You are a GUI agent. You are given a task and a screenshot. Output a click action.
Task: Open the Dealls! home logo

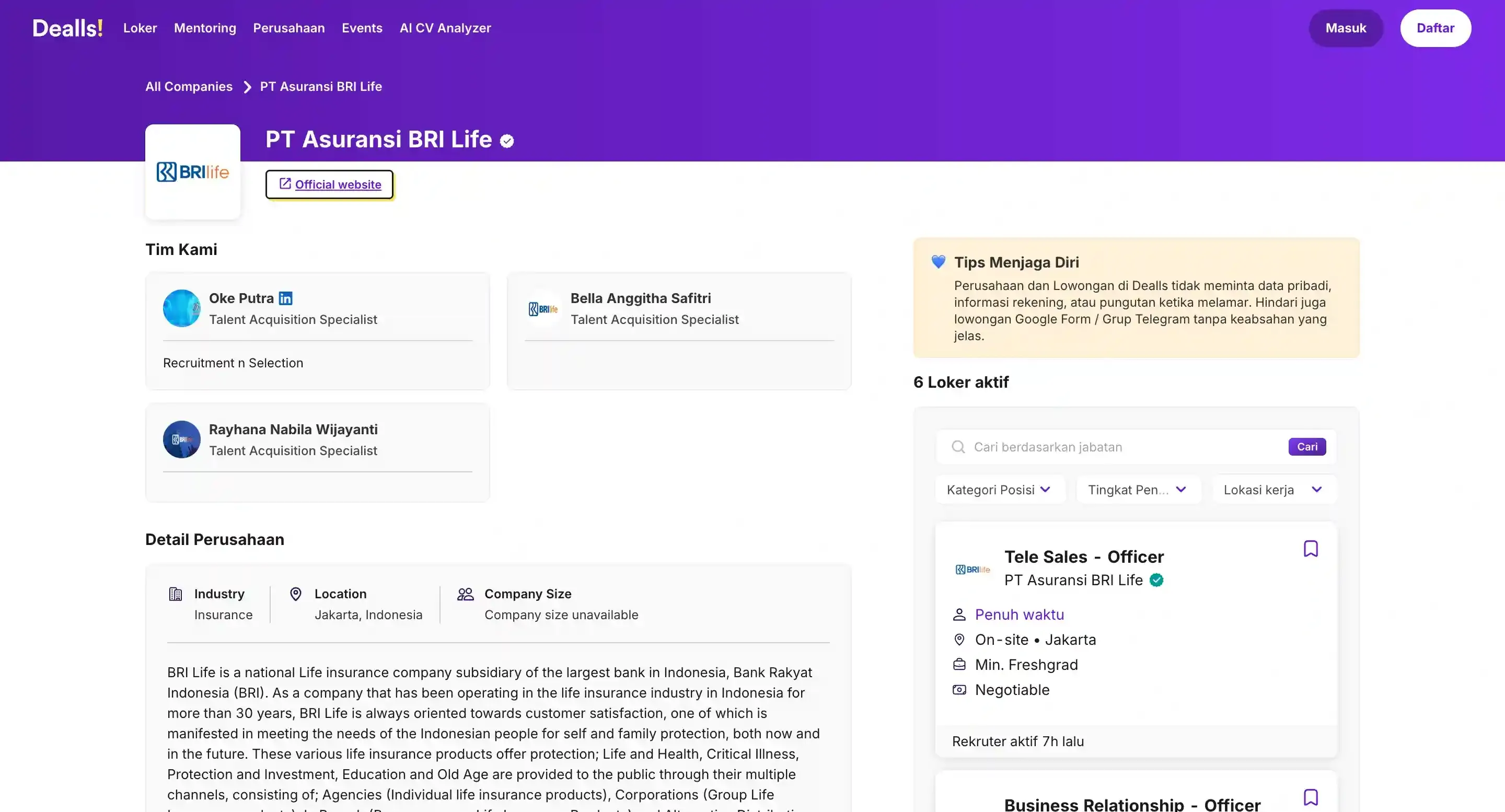click(x=68, y=28)
